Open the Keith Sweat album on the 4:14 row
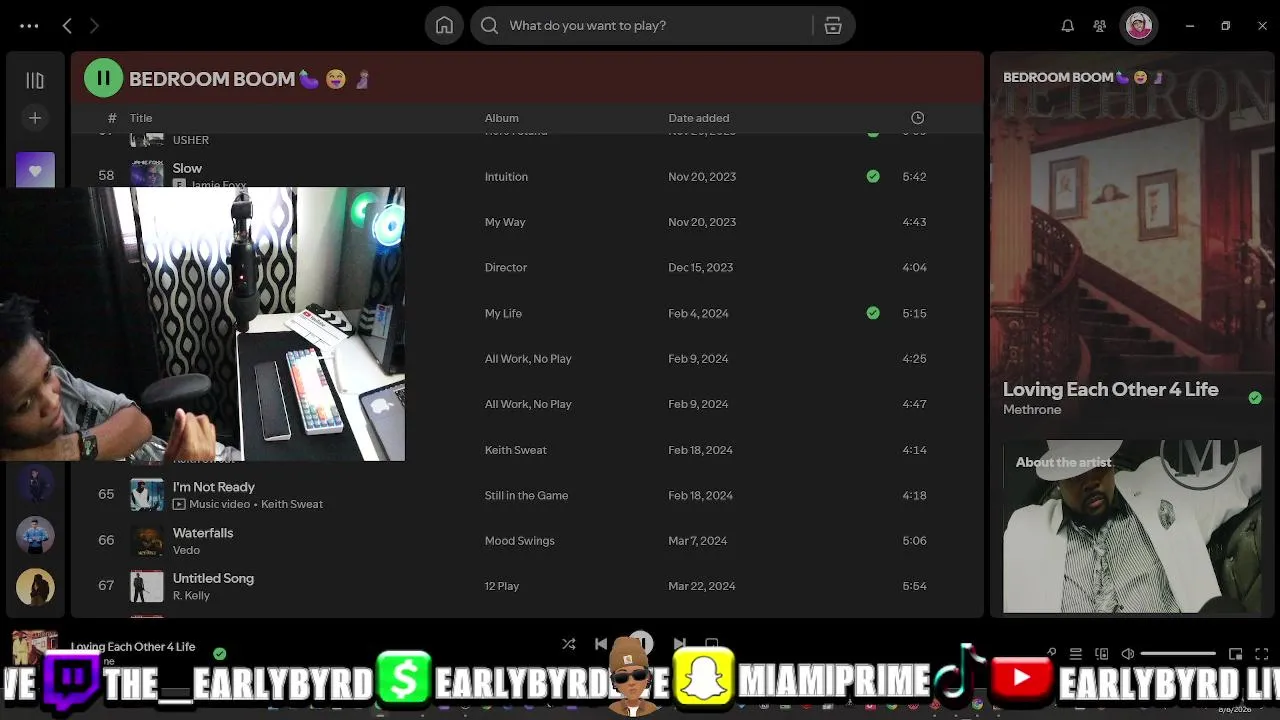This screenshot has height=720, width=1280. [x=516, y=450]
